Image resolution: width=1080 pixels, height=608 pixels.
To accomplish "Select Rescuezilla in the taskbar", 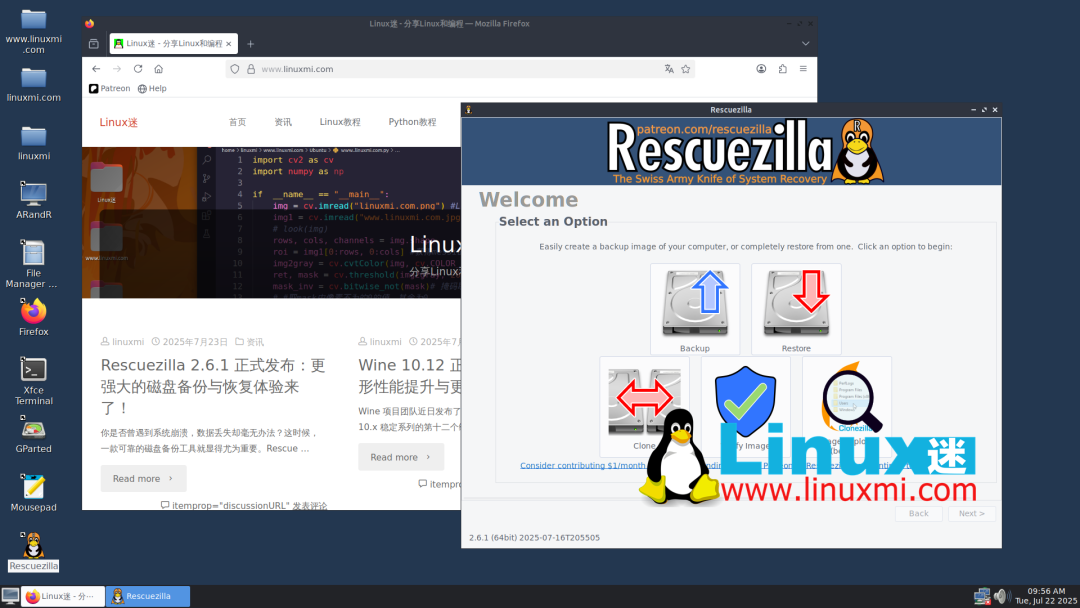I will (x=148, y=597).
